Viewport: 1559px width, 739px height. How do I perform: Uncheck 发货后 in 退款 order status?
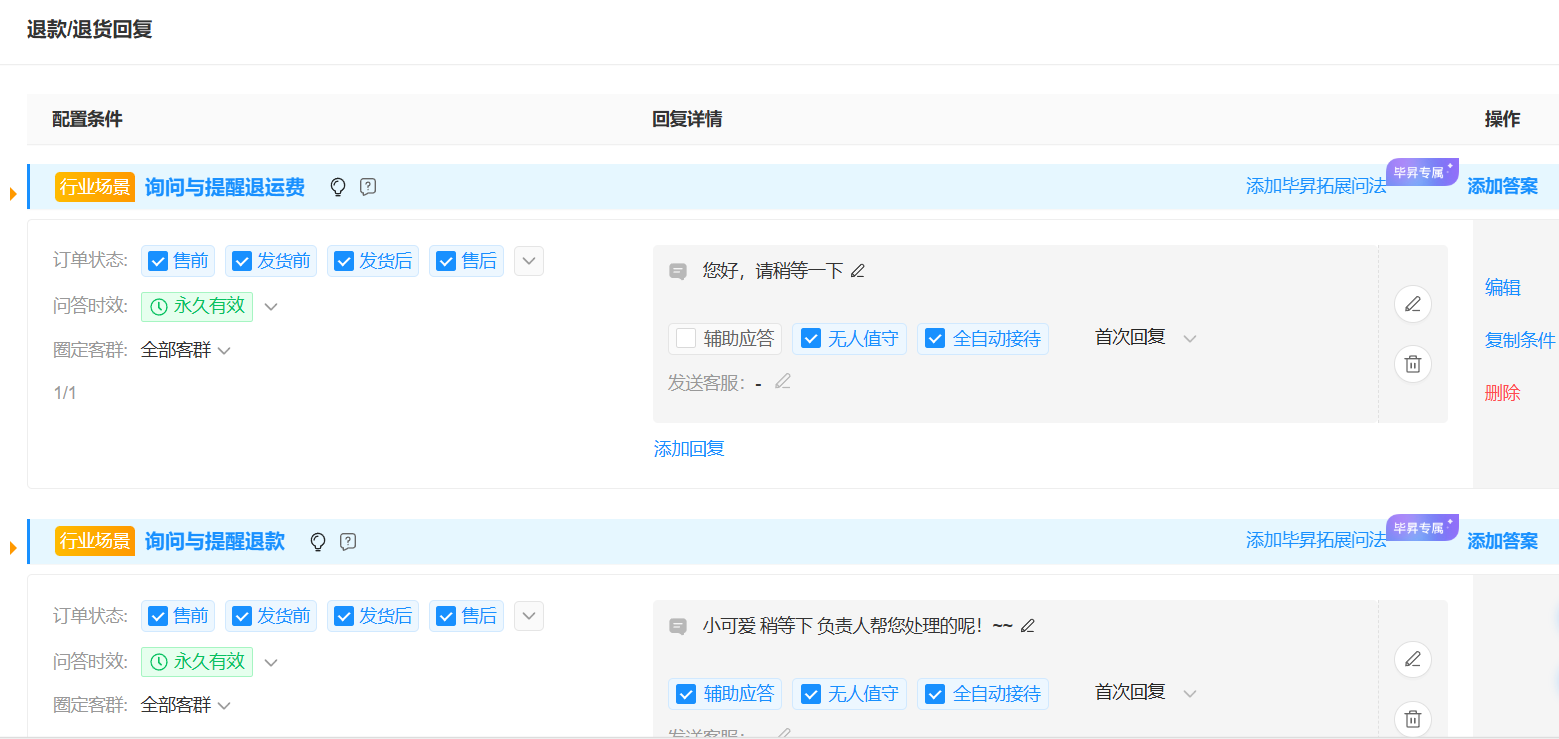point(344,616)
